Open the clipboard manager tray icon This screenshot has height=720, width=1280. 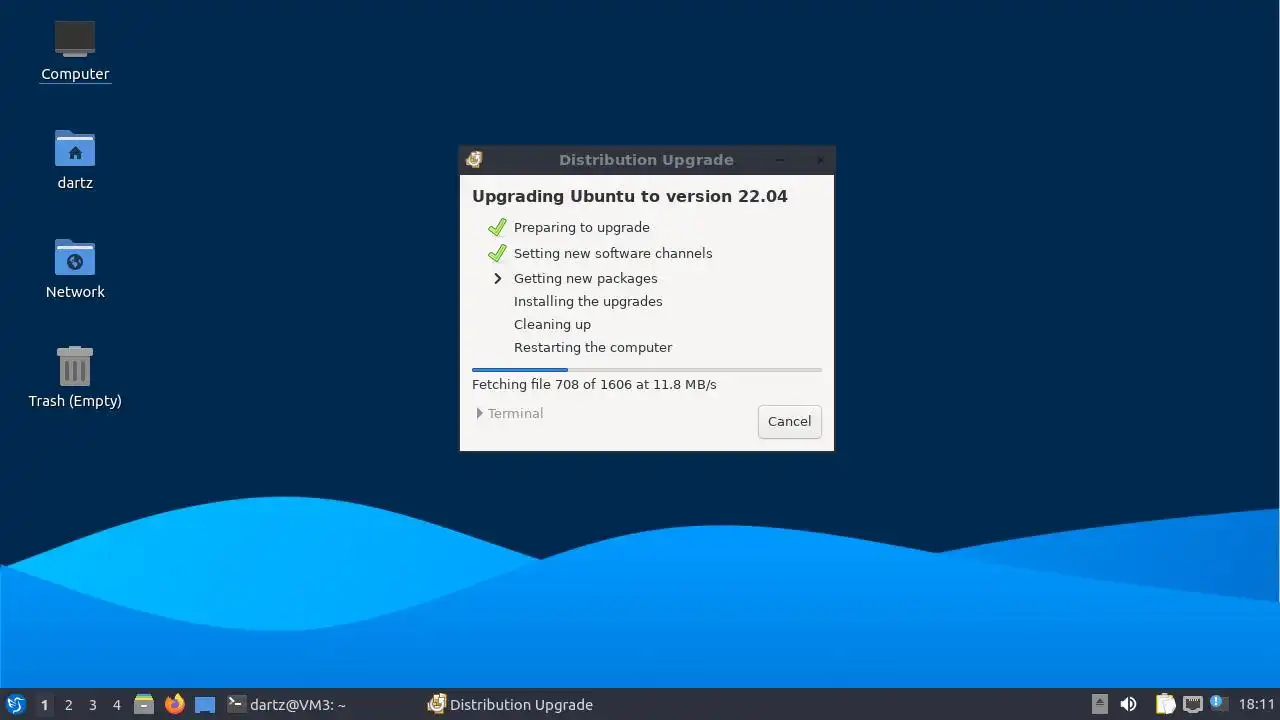coord(1165,704)
